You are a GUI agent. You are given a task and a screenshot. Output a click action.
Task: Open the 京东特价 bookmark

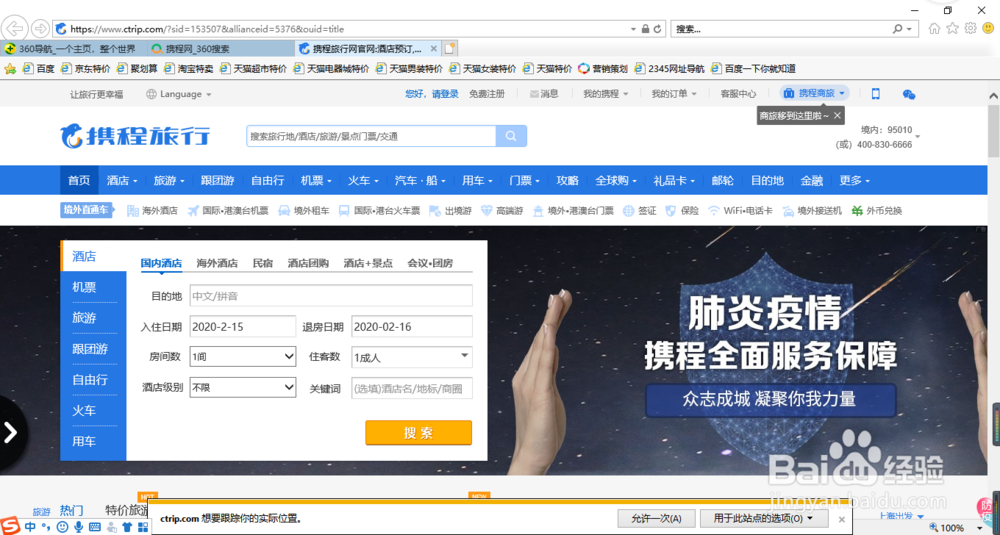click(86, 69)
